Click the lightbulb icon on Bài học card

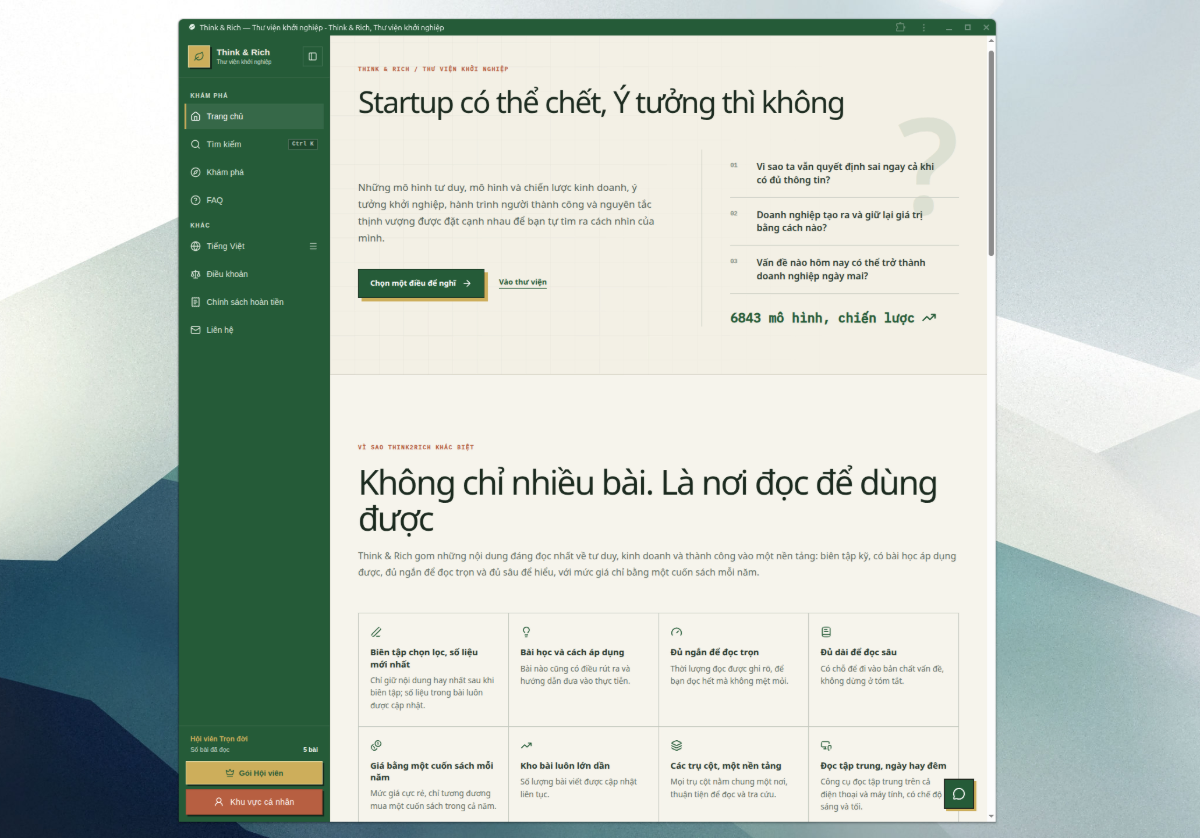tap(526, 632)
